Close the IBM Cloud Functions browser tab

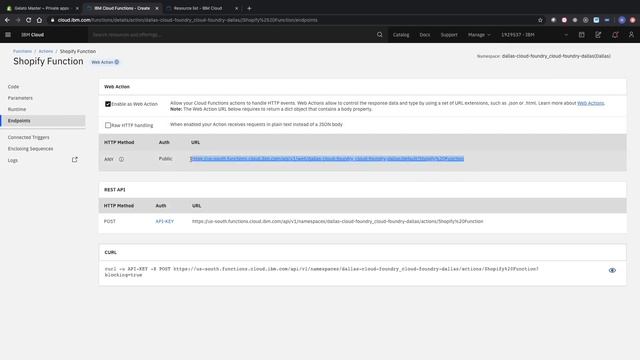coord(157,8)
